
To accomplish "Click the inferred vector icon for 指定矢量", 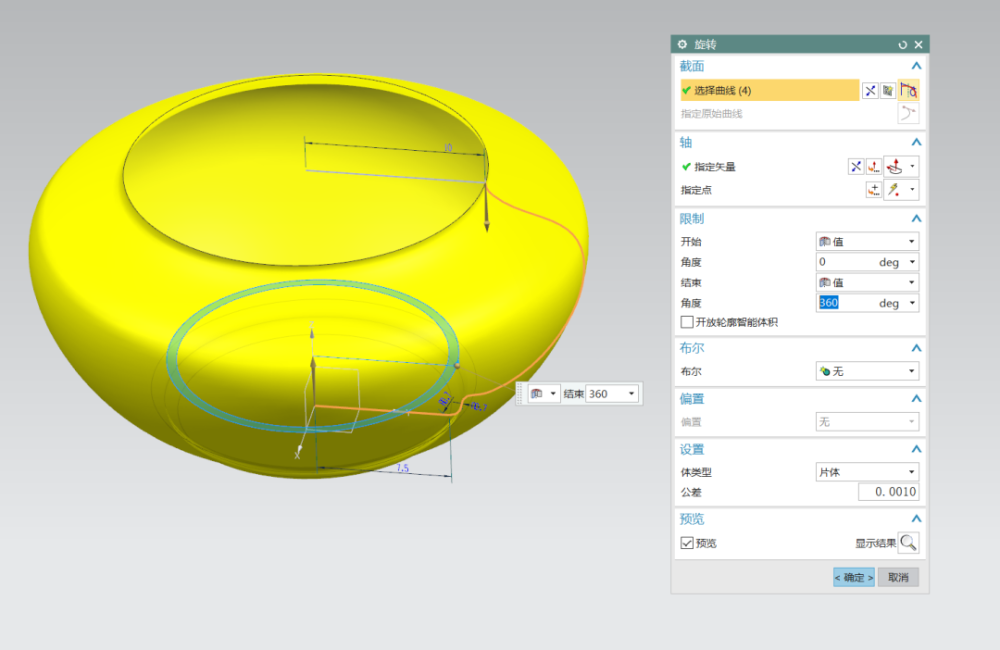I will tap(895, 166).
